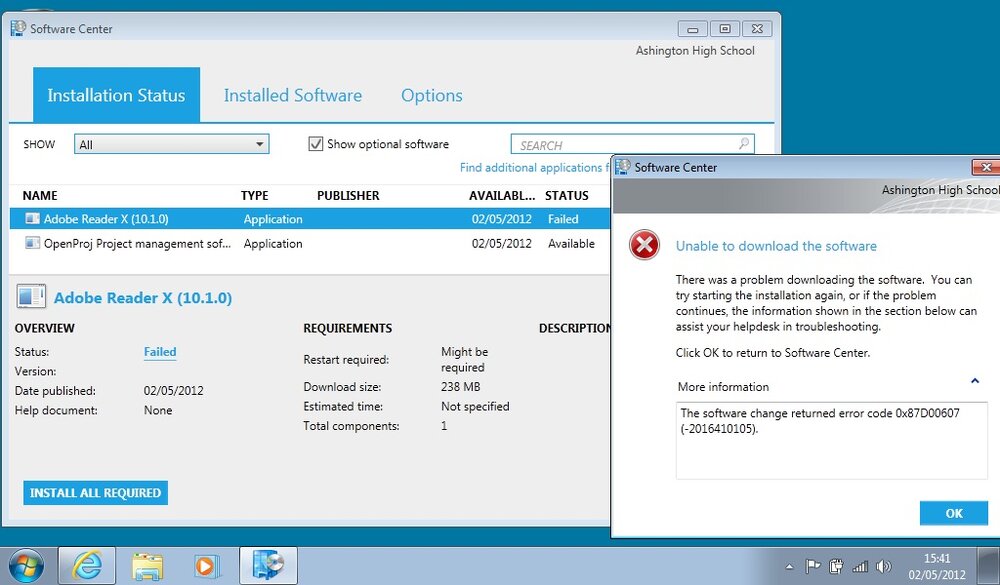Click the large Adobe Reader X details icon
Viewport: 1000px width, 585px height.
(x=31, y=297)
